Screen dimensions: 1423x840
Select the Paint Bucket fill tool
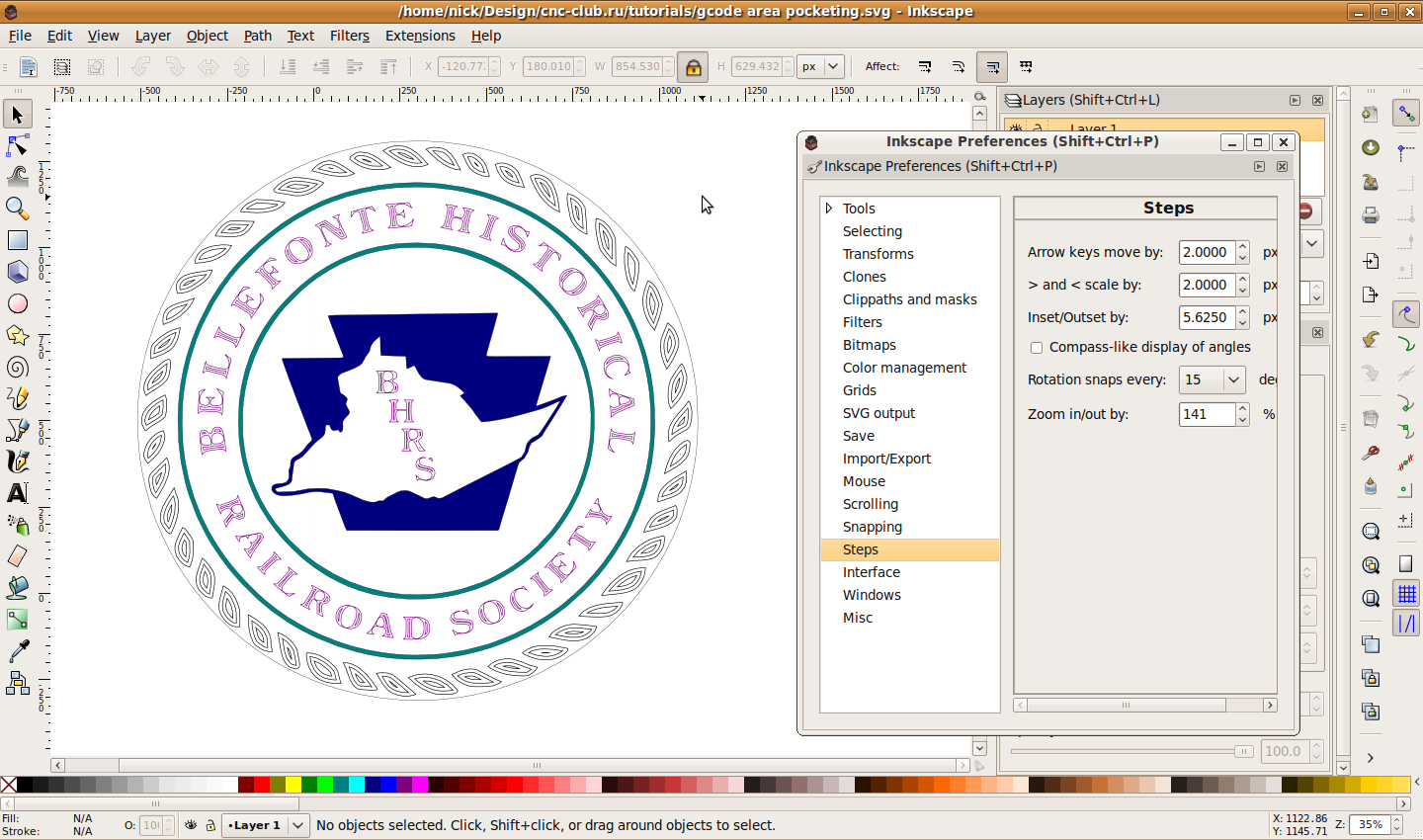click(x=18, y=588)
